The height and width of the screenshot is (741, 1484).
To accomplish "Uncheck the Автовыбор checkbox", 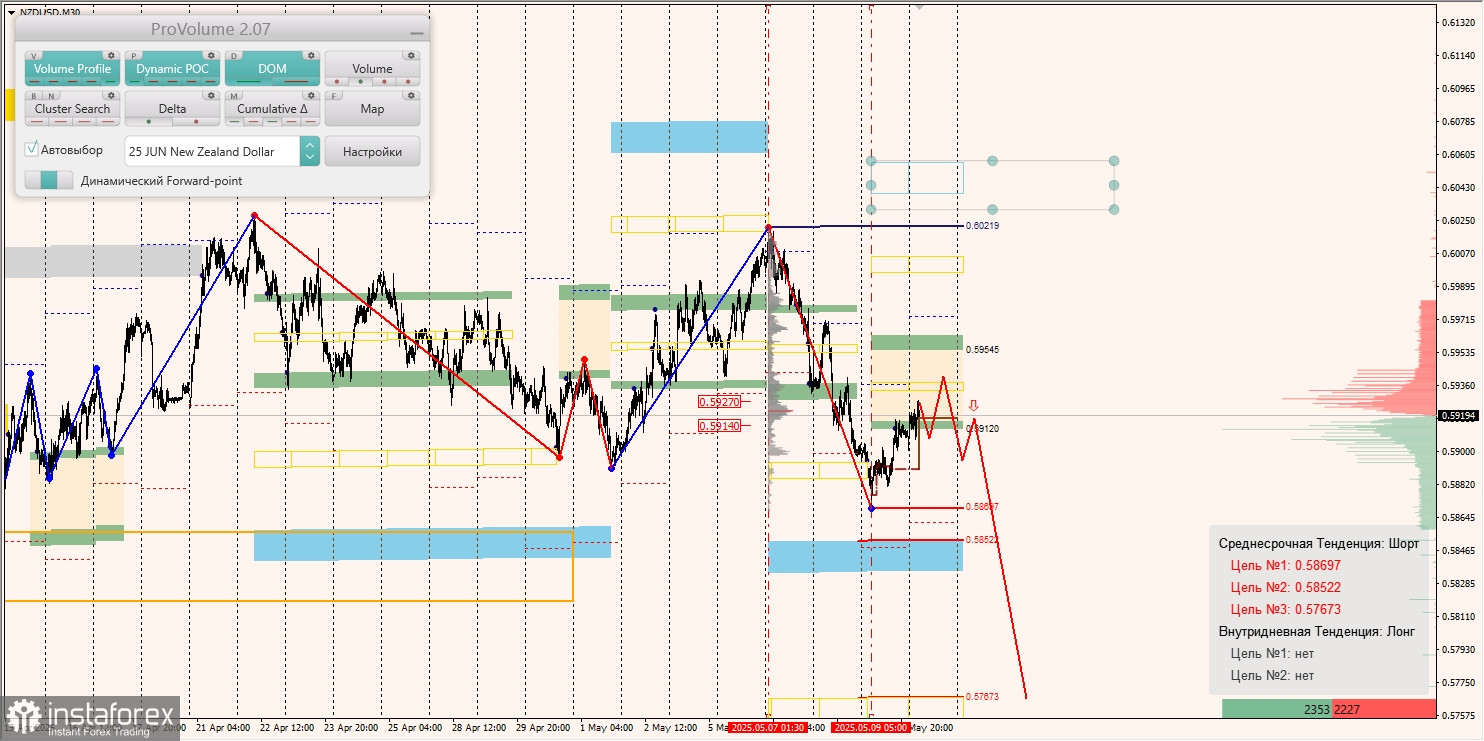I will click(x=32, y=149).
